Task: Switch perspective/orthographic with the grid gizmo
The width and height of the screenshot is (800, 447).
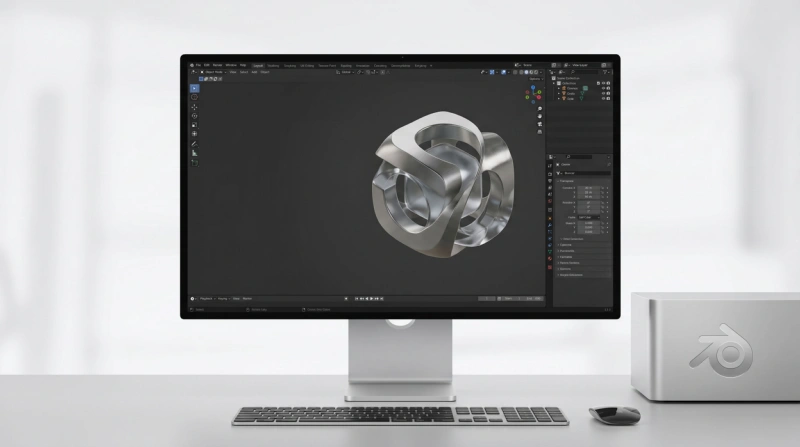Action: pyautogui.click(x=540, y=132)
